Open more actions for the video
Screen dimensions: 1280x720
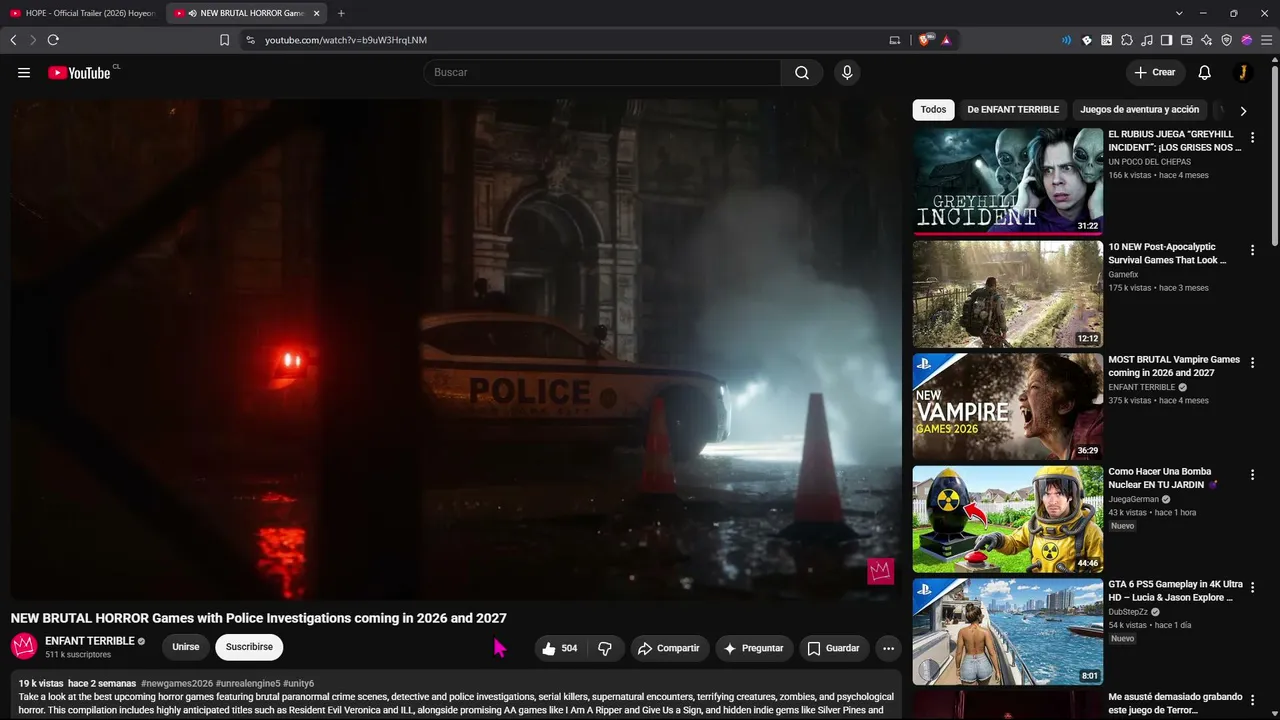point(888,648)
